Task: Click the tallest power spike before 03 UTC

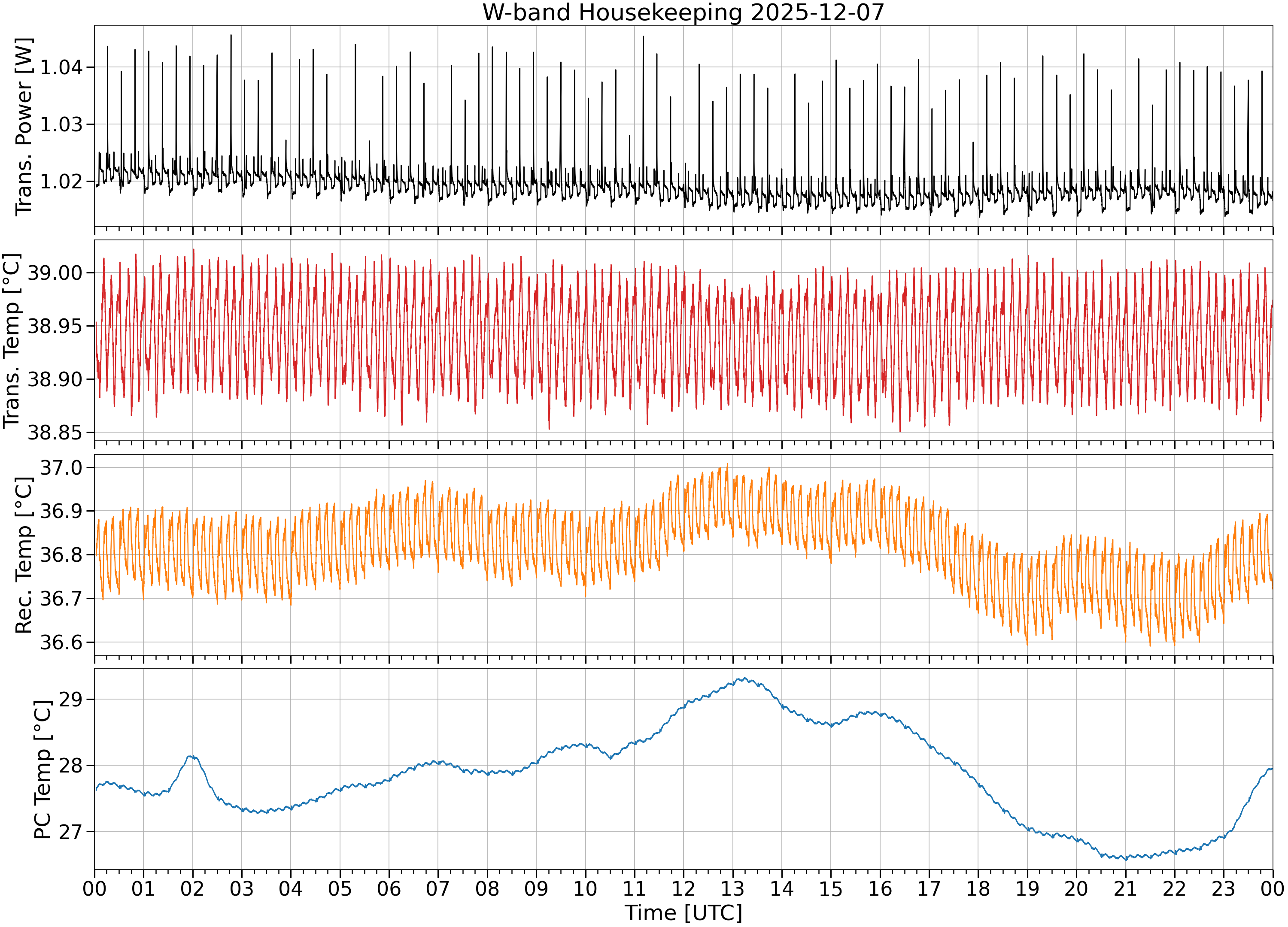Action: [231, 35]
